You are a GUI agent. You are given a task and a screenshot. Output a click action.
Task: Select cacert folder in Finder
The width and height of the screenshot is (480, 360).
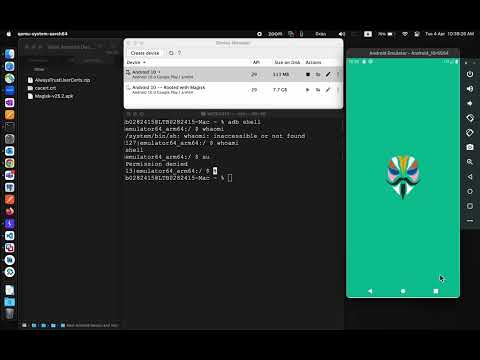click(x=42, y=88)
